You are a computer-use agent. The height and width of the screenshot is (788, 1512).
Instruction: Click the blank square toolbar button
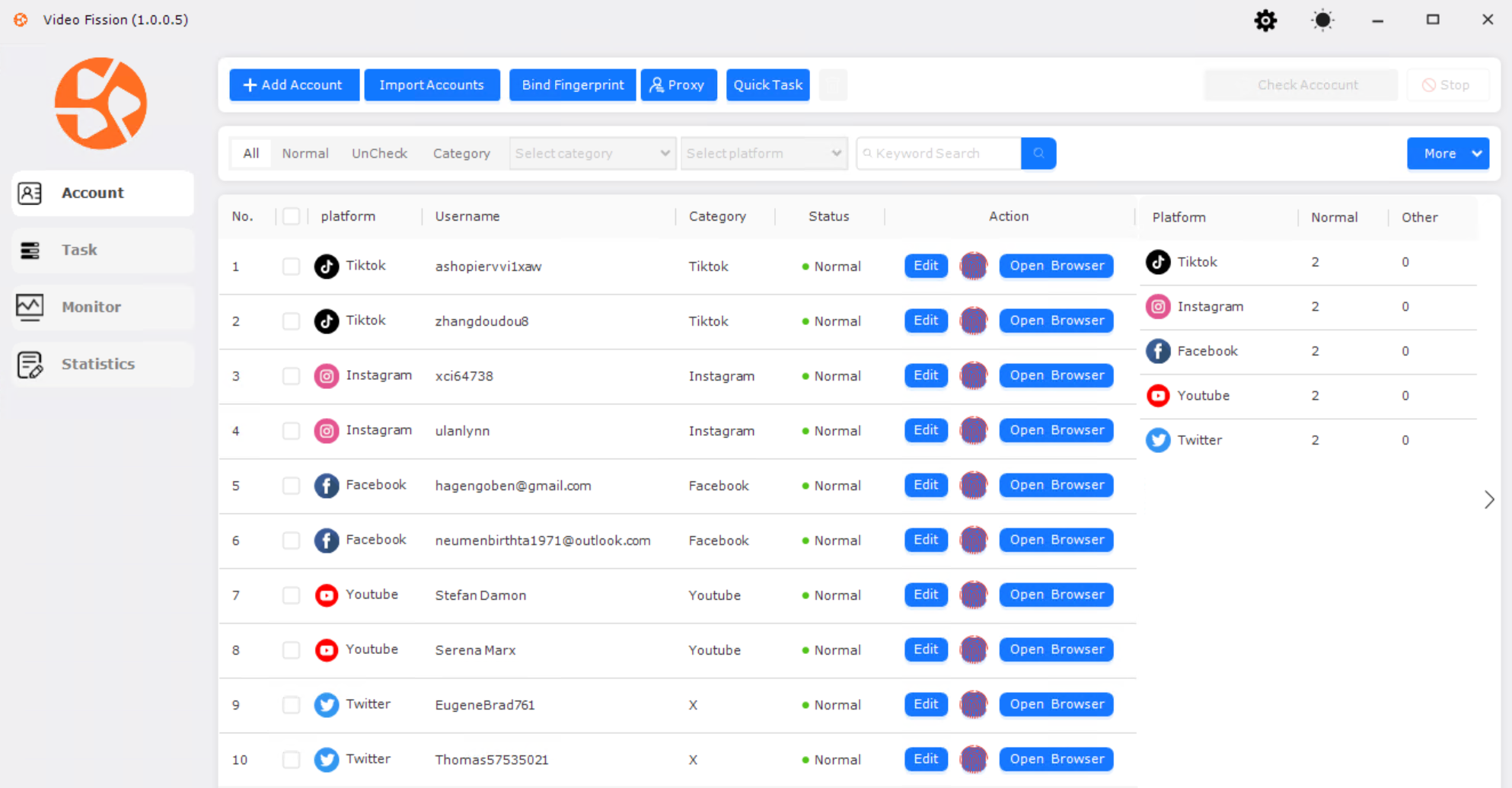click(834, 85)
